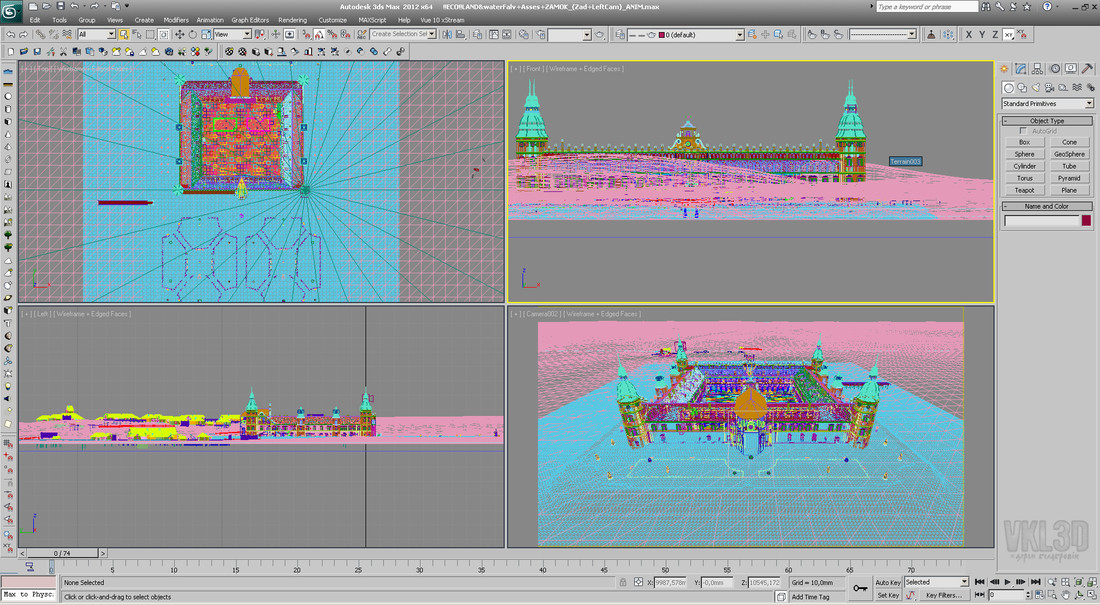Click the Select Object tool icon
This screenshot has width=1100, height=605.
[123, 34]
